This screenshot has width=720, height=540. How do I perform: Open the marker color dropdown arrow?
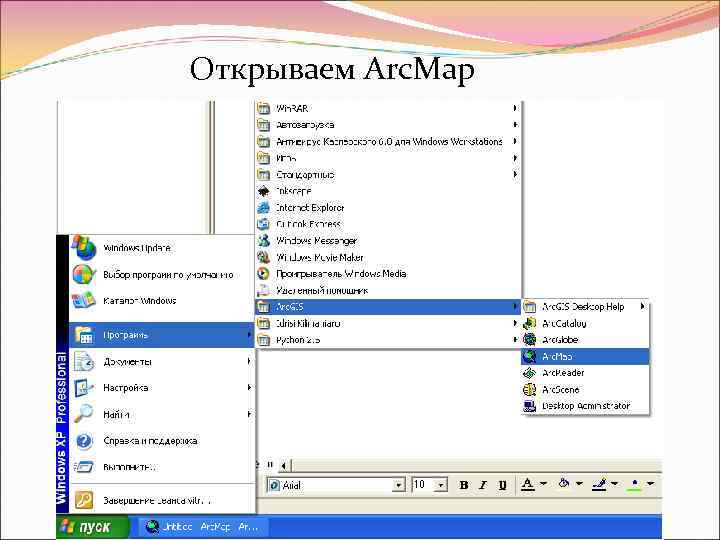[x=651, y=484]
